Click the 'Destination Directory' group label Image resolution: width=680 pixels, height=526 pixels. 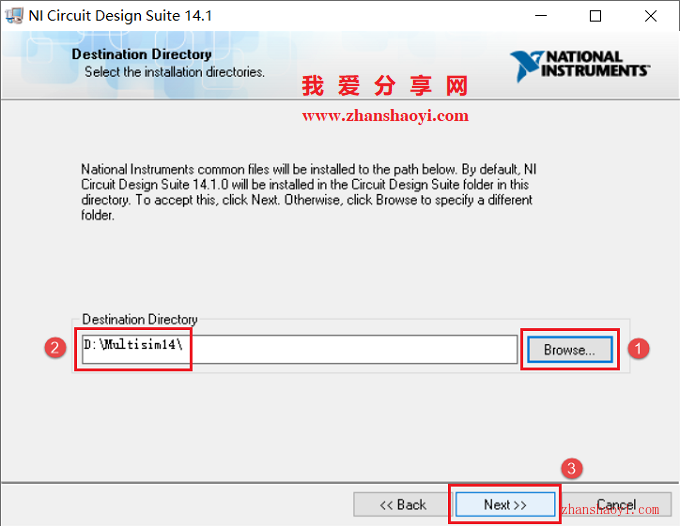[140, 319]
